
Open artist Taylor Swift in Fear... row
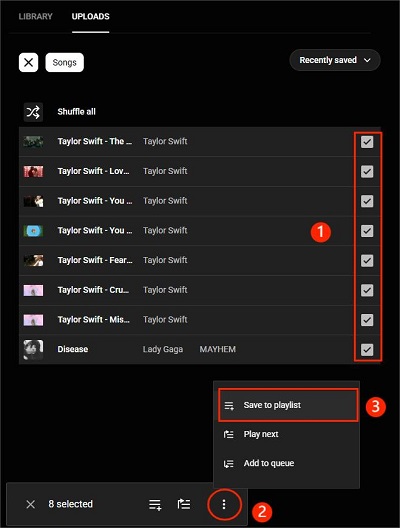click(x=165, y=260)
